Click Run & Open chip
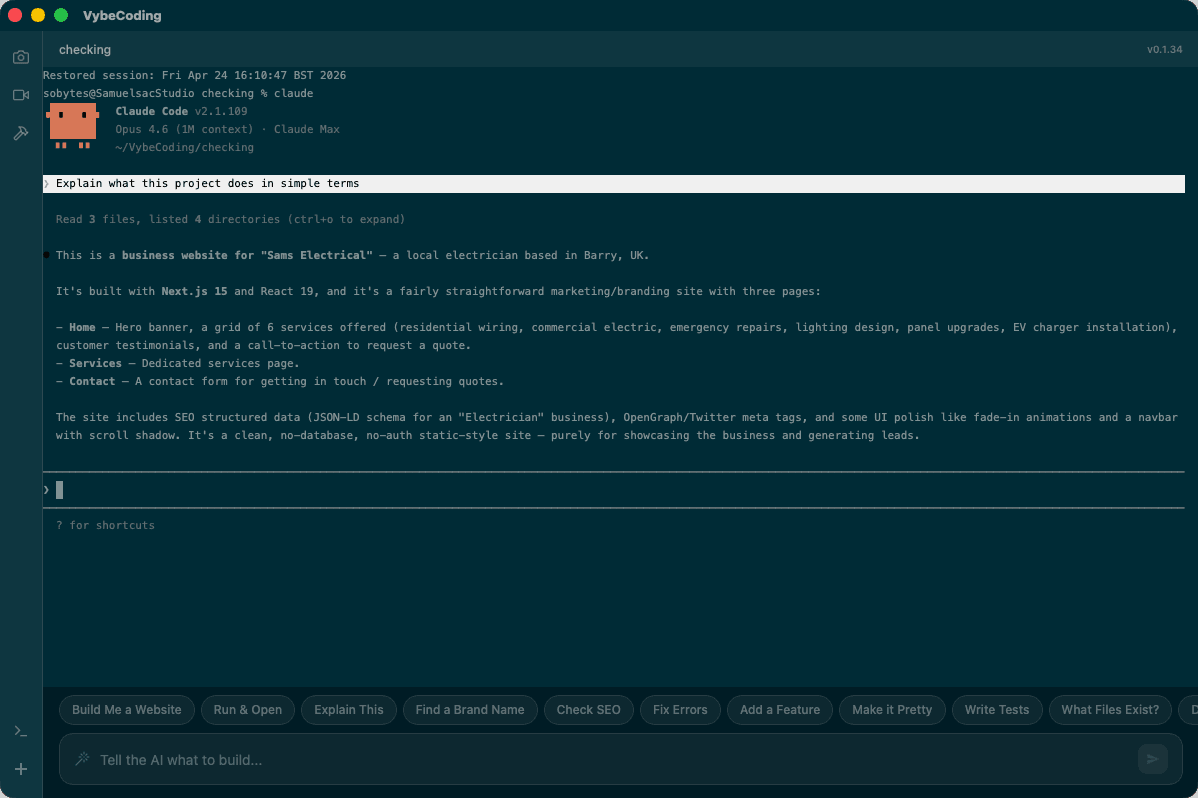1198x798 pixels. pyautogui.click(x=248, y=709)
